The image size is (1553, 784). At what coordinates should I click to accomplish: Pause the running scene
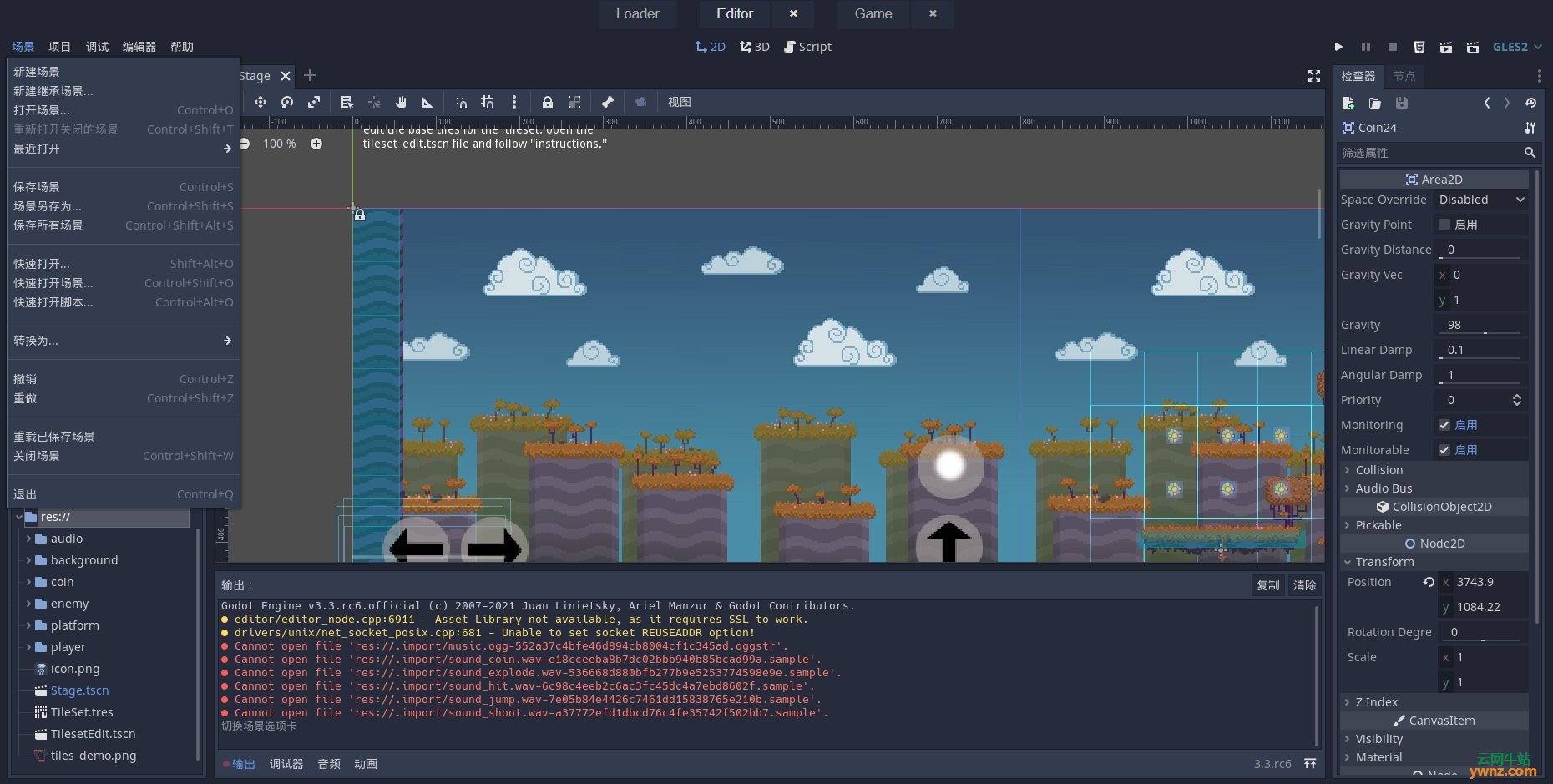point(1366,47)
